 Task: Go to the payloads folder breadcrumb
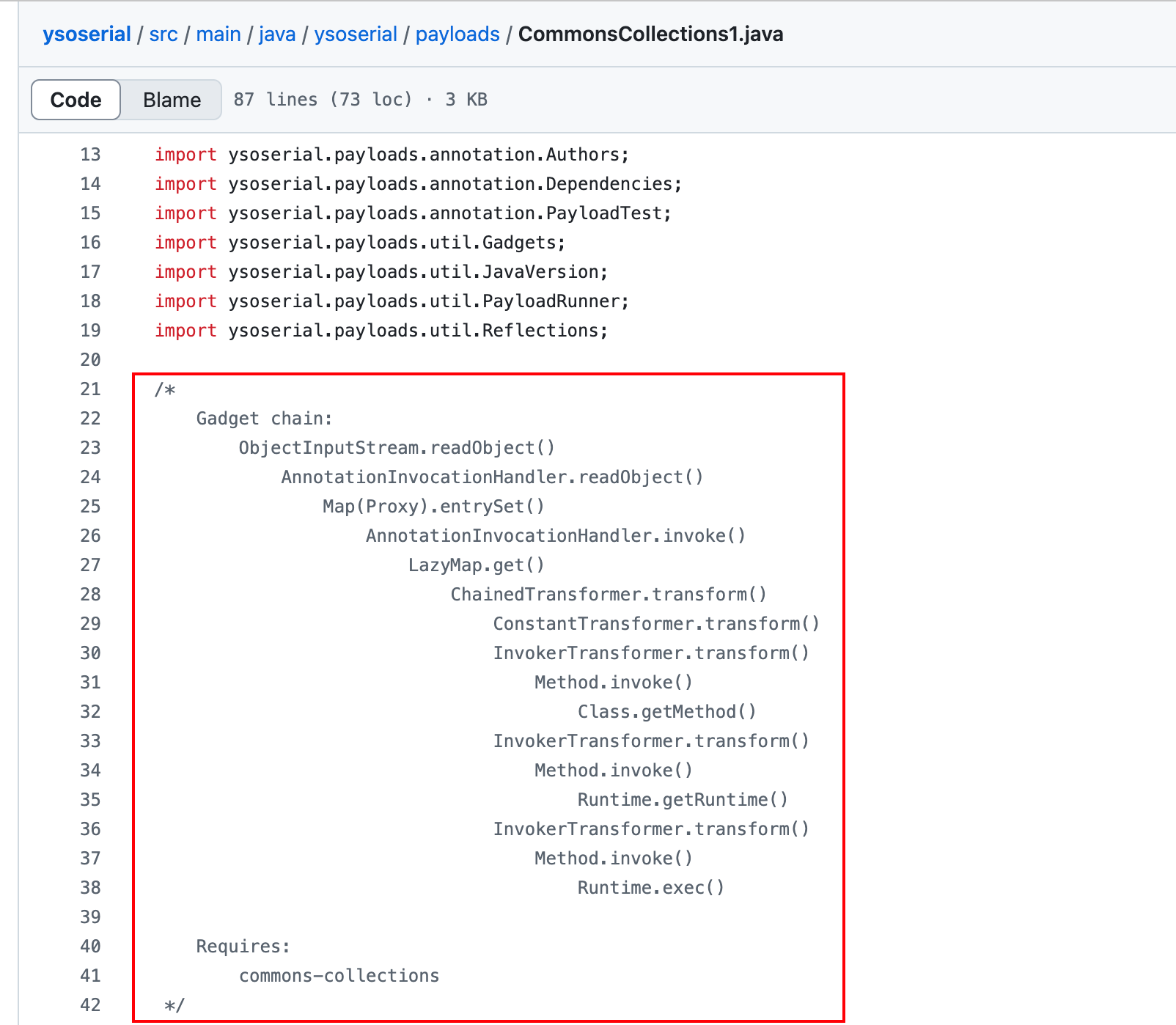coord(457,34)
